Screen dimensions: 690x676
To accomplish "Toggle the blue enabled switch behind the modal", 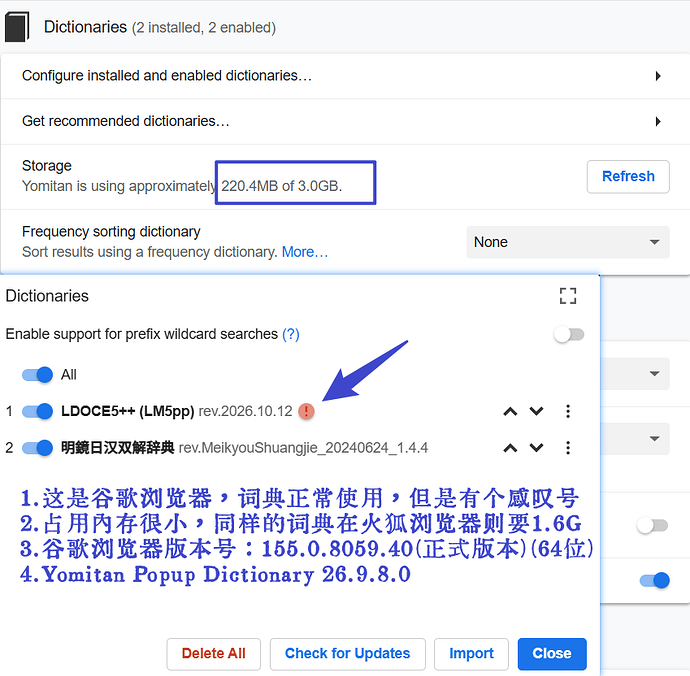I will click(654, 580).
